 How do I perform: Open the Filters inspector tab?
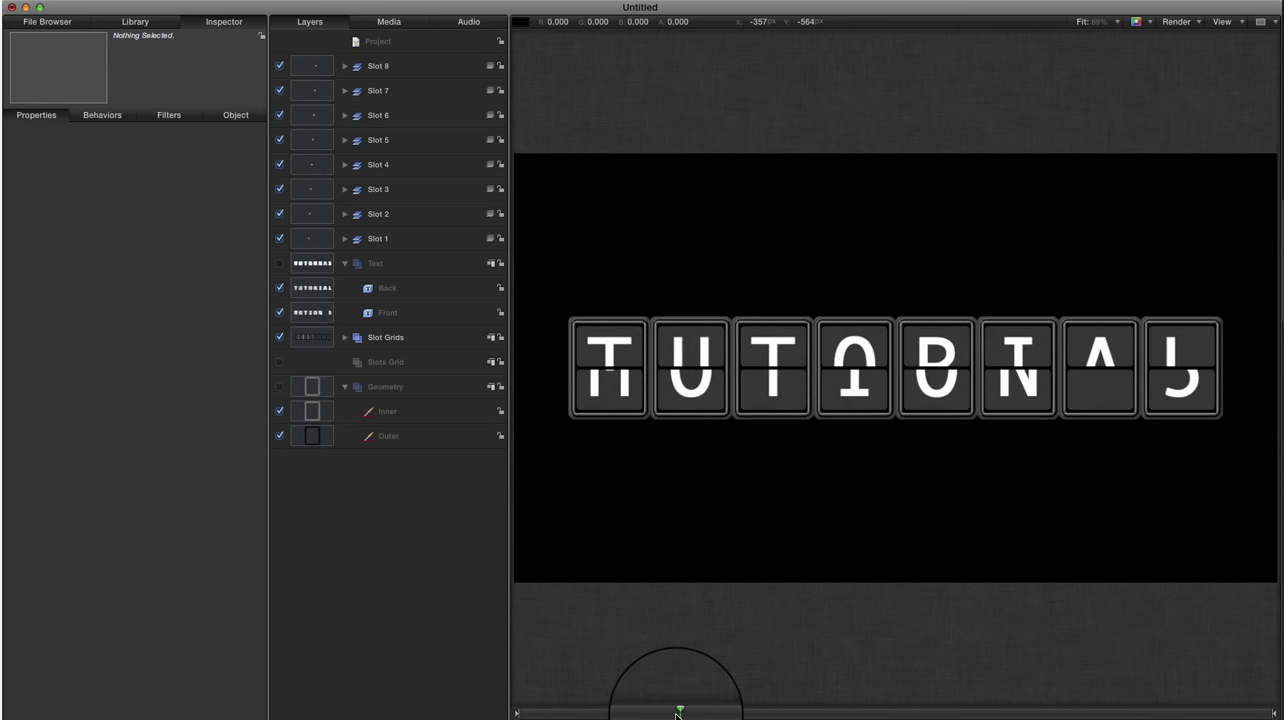[x=169, y=115]
